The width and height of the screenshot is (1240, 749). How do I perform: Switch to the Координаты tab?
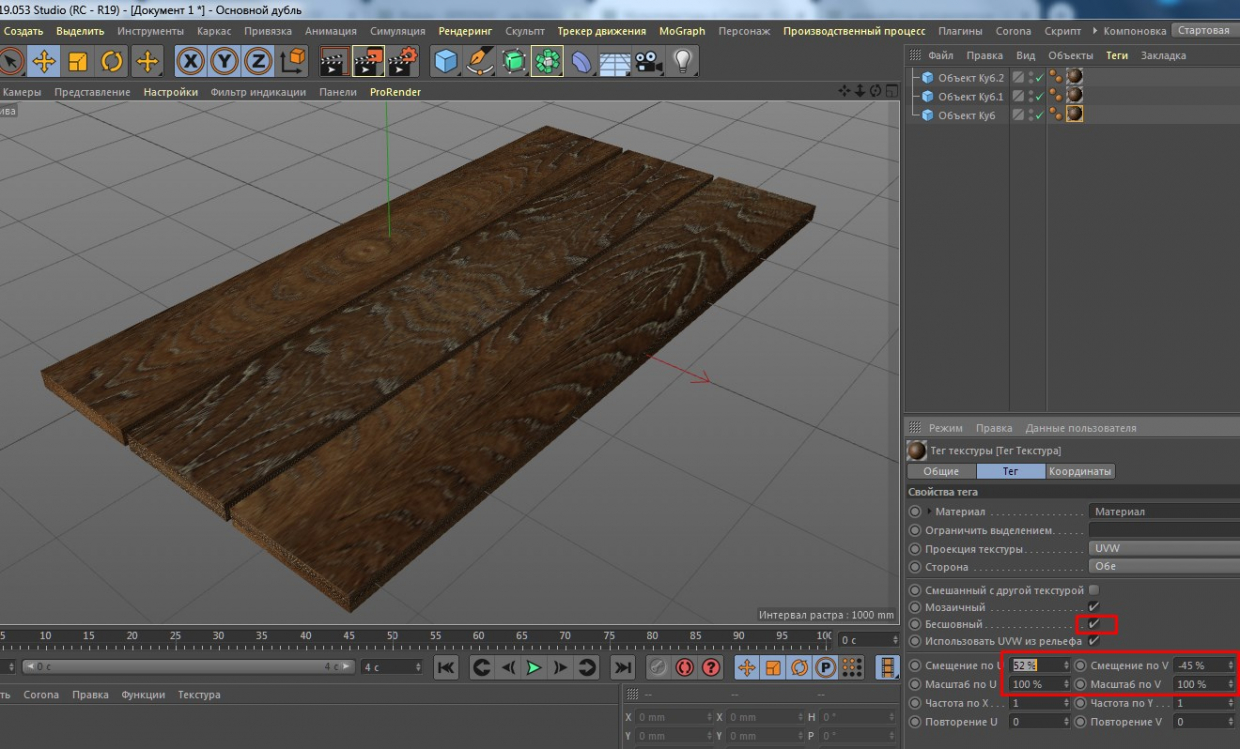[1080, 471]
